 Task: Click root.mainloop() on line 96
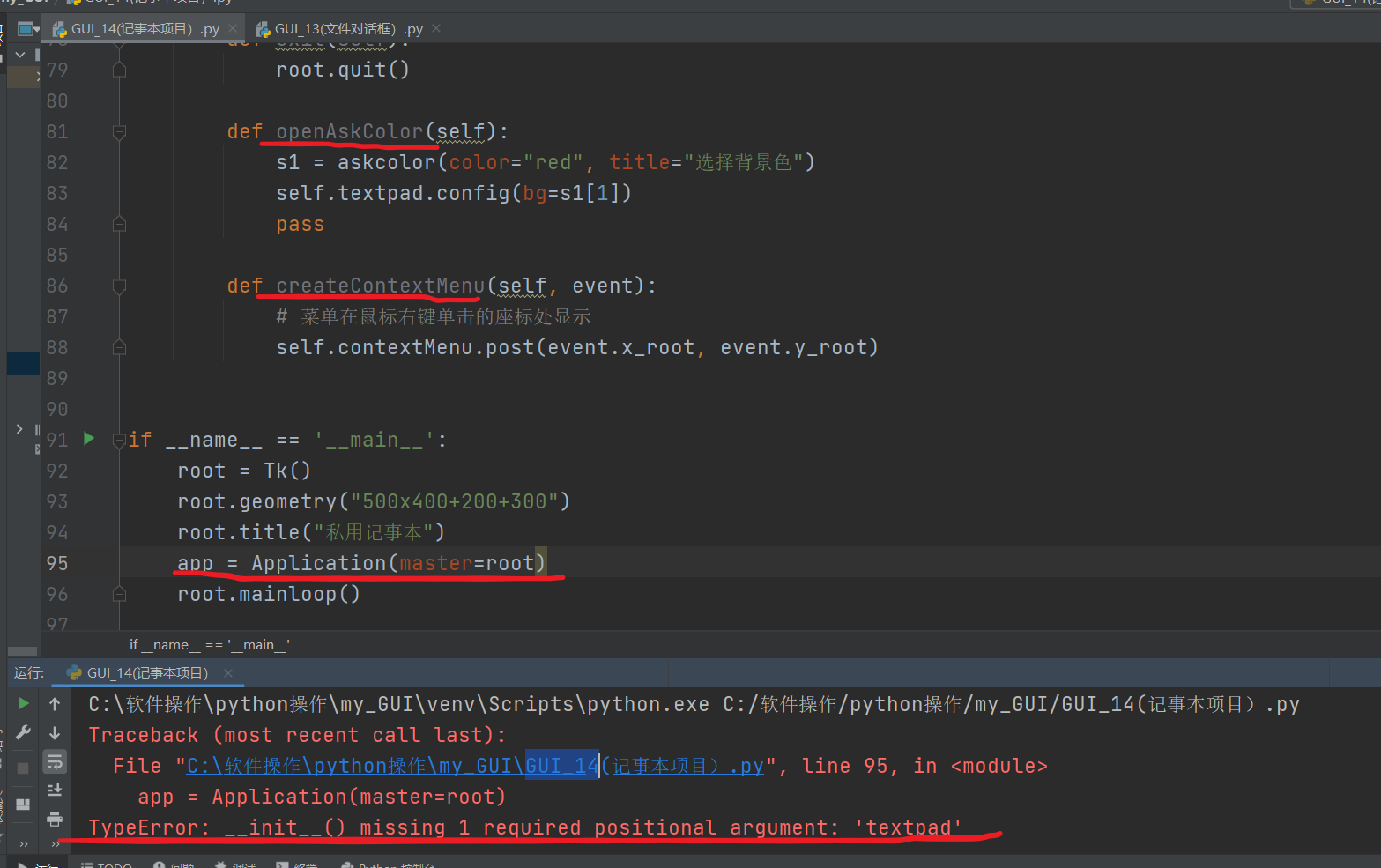coord(269,594)
